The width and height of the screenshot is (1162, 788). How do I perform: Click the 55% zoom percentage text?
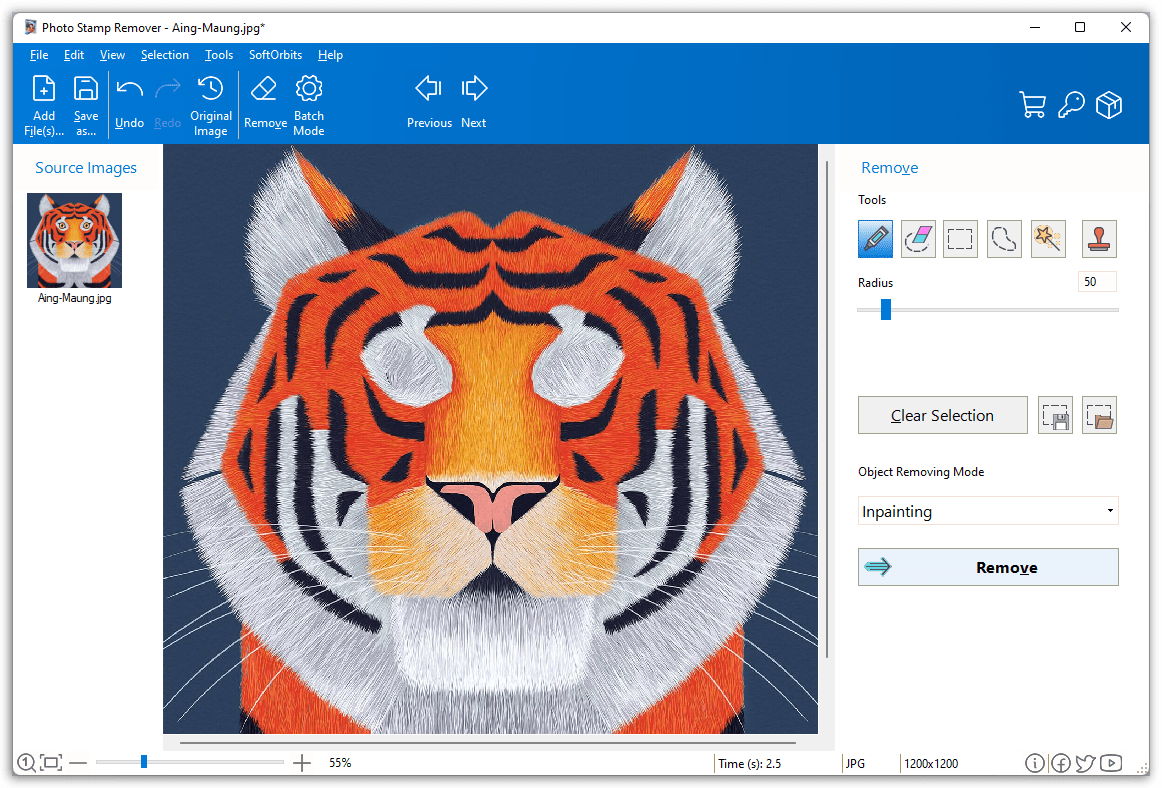tap(340, 763)
